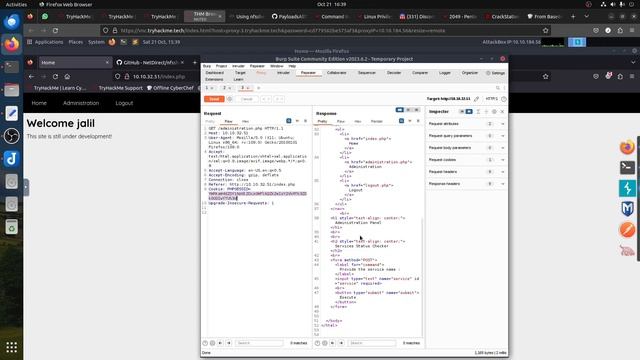Switch Response view to Render
Image resolution: width=640 pixels, height=360 pixels.
377,121
